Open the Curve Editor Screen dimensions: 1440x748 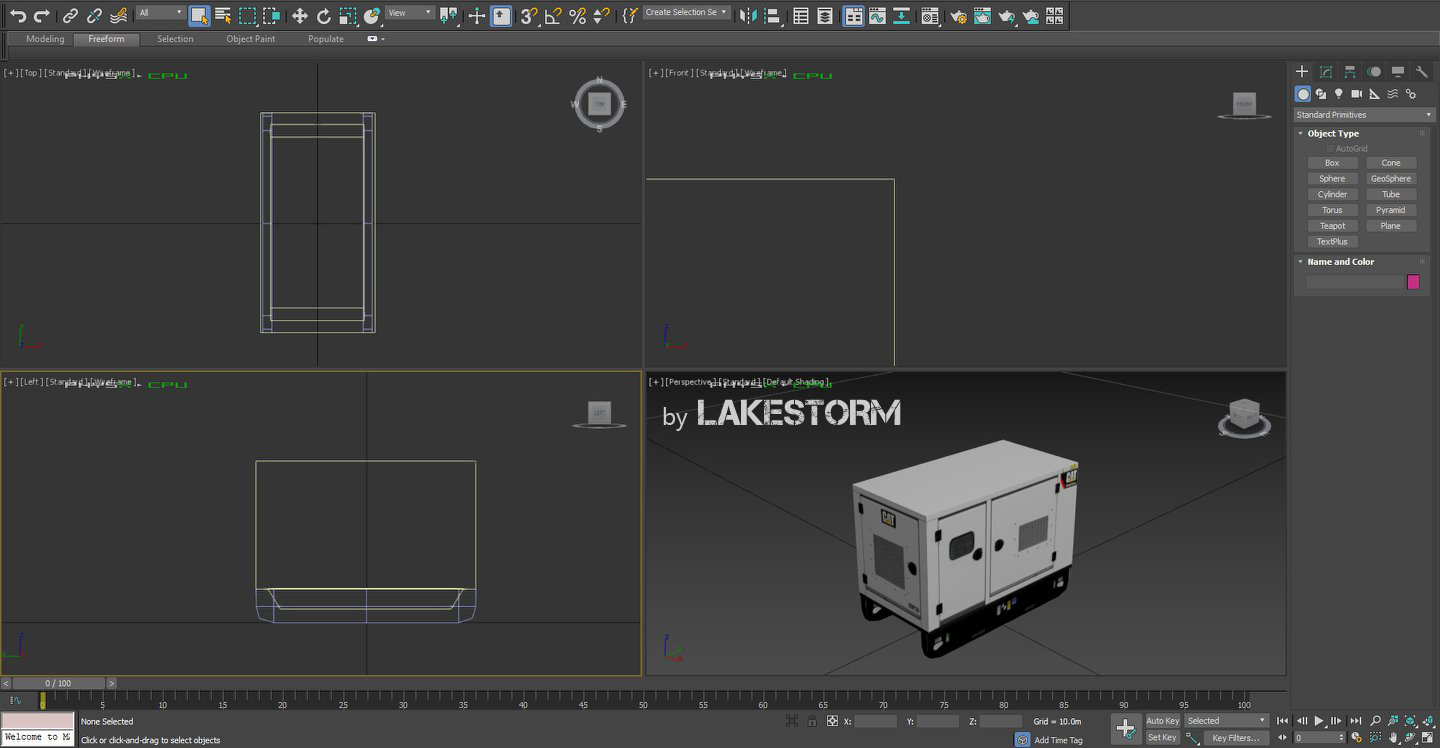(877, 16)
